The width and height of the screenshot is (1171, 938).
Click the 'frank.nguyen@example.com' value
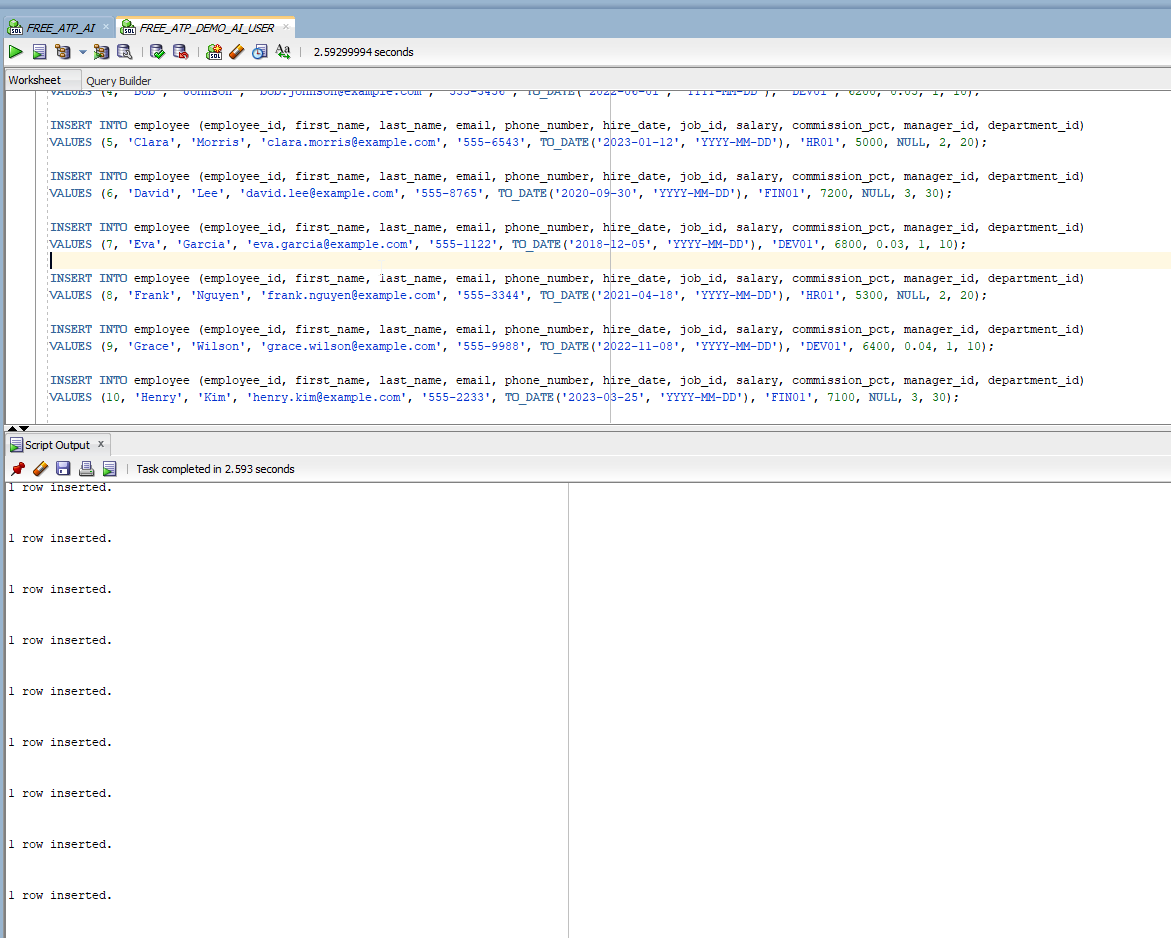click(351, 295)
